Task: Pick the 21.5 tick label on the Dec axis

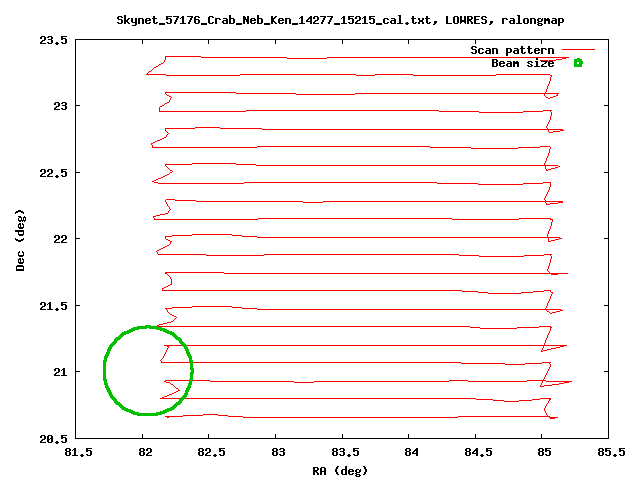Action: tap(53, 306)
